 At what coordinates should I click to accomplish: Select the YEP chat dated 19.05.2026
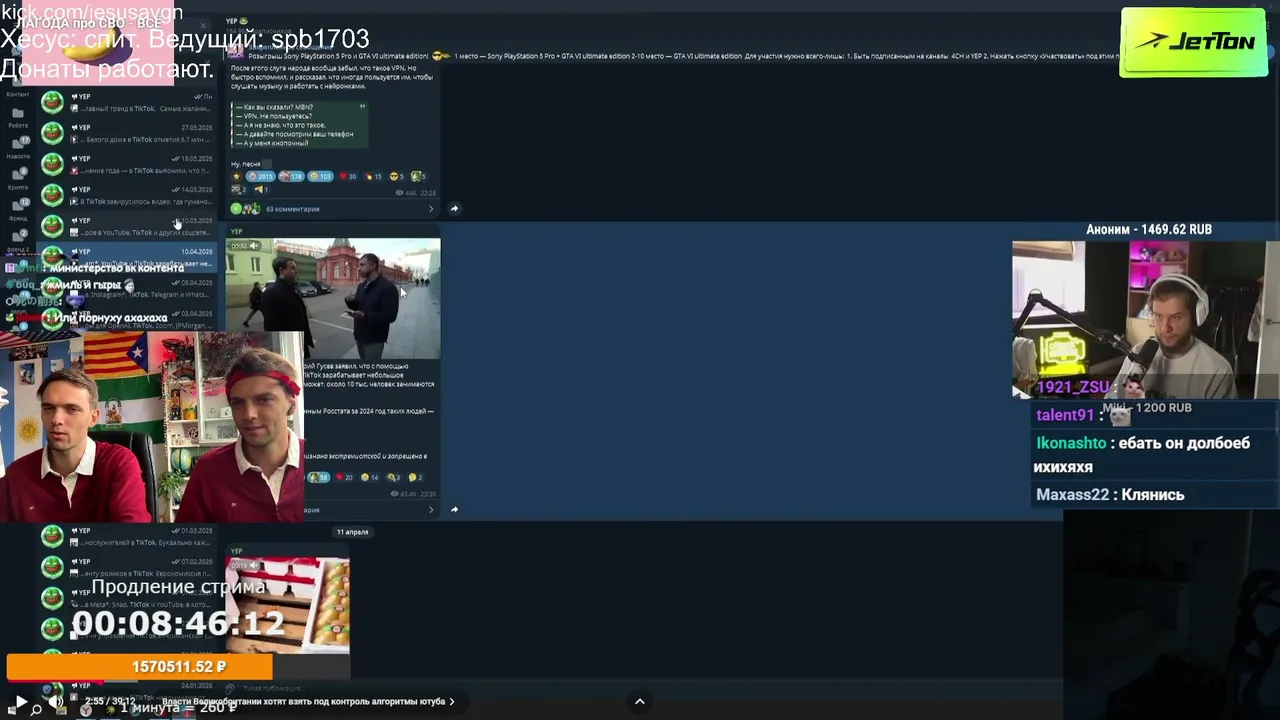pyautogui.click(x=127, y=164)
